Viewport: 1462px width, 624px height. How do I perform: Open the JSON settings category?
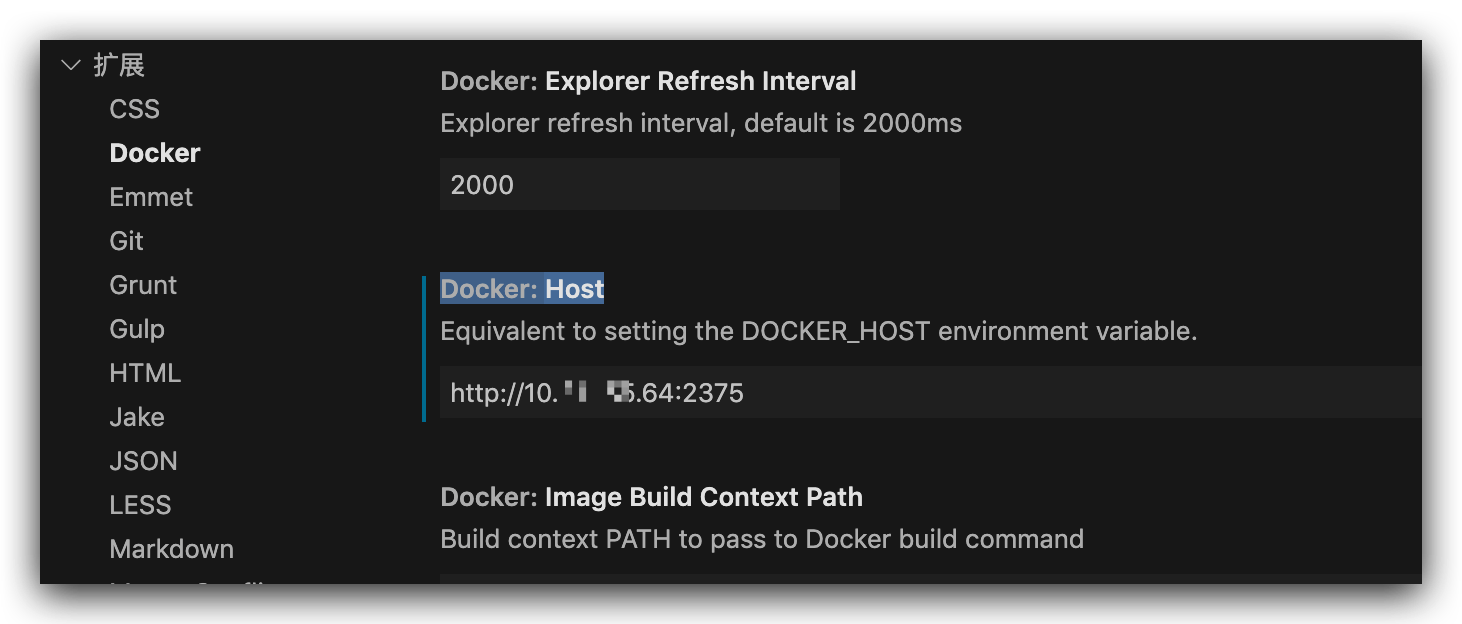(x=143, y=461)
